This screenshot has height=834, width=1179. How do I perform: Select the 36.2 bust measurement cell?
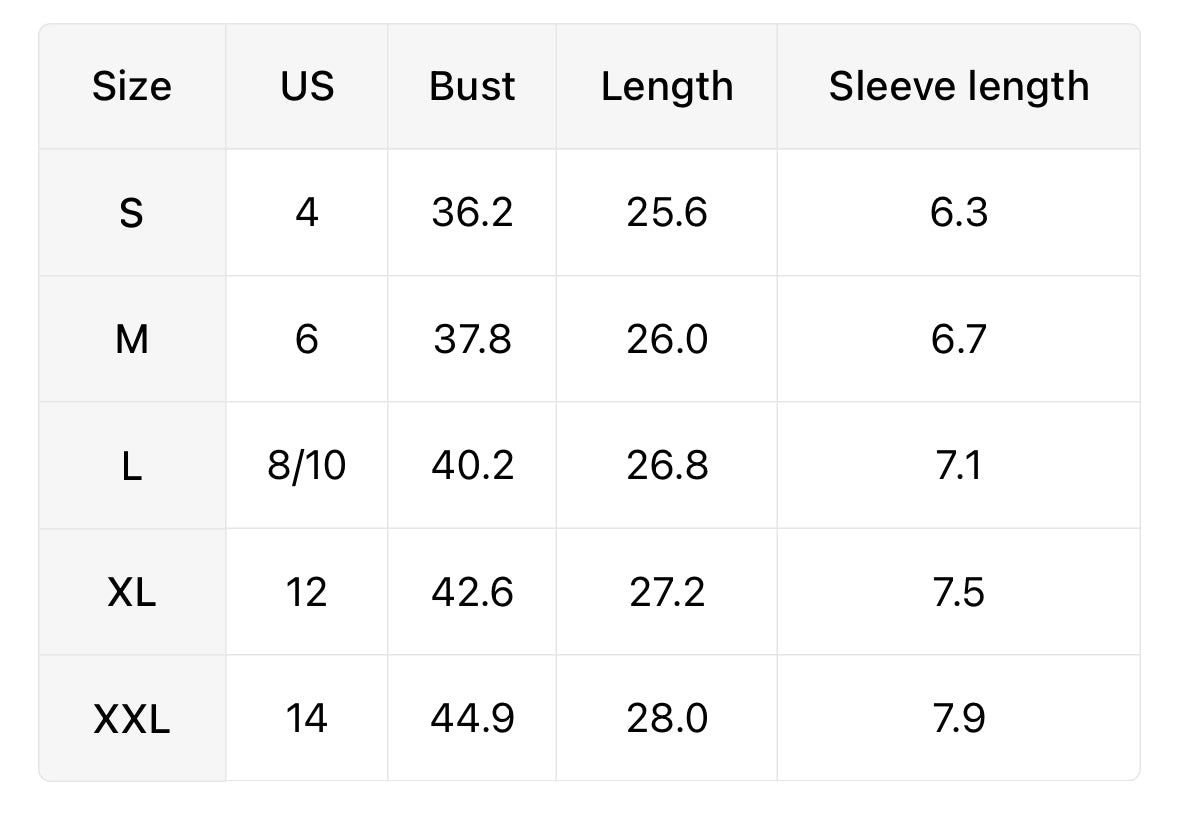point(472,213)
